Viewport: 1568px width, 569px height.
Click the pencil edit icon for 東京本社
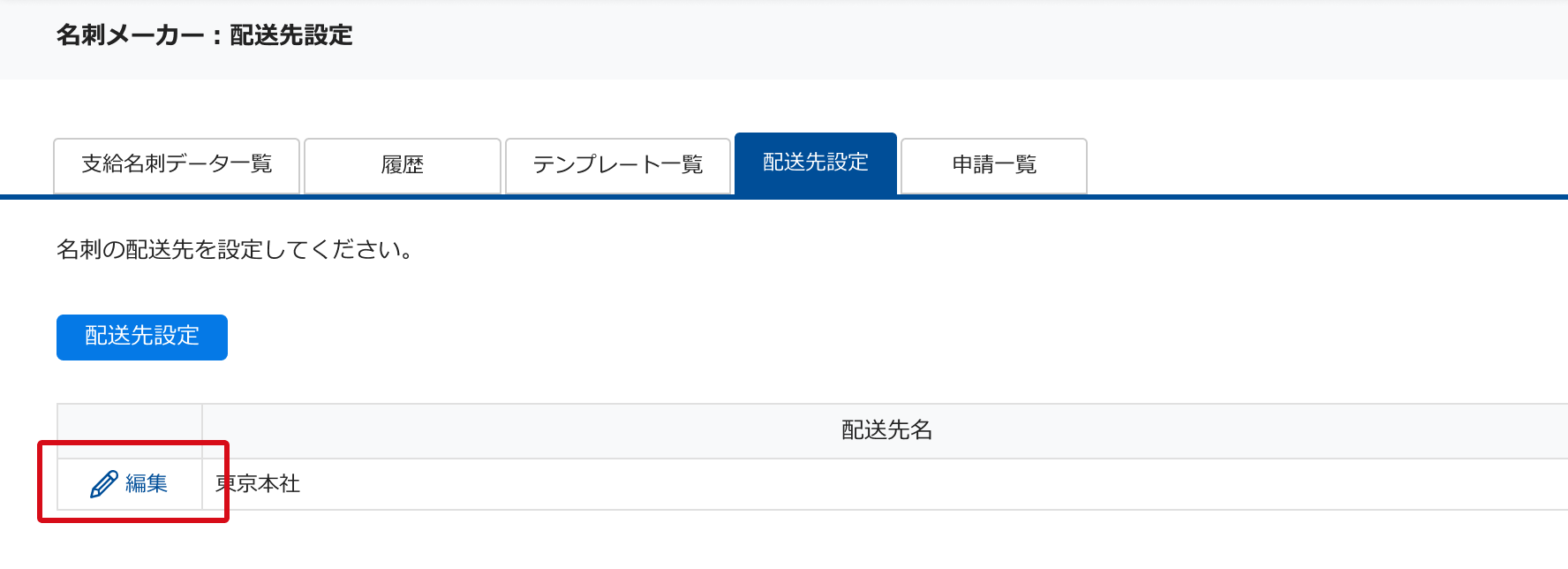[103, 484]
